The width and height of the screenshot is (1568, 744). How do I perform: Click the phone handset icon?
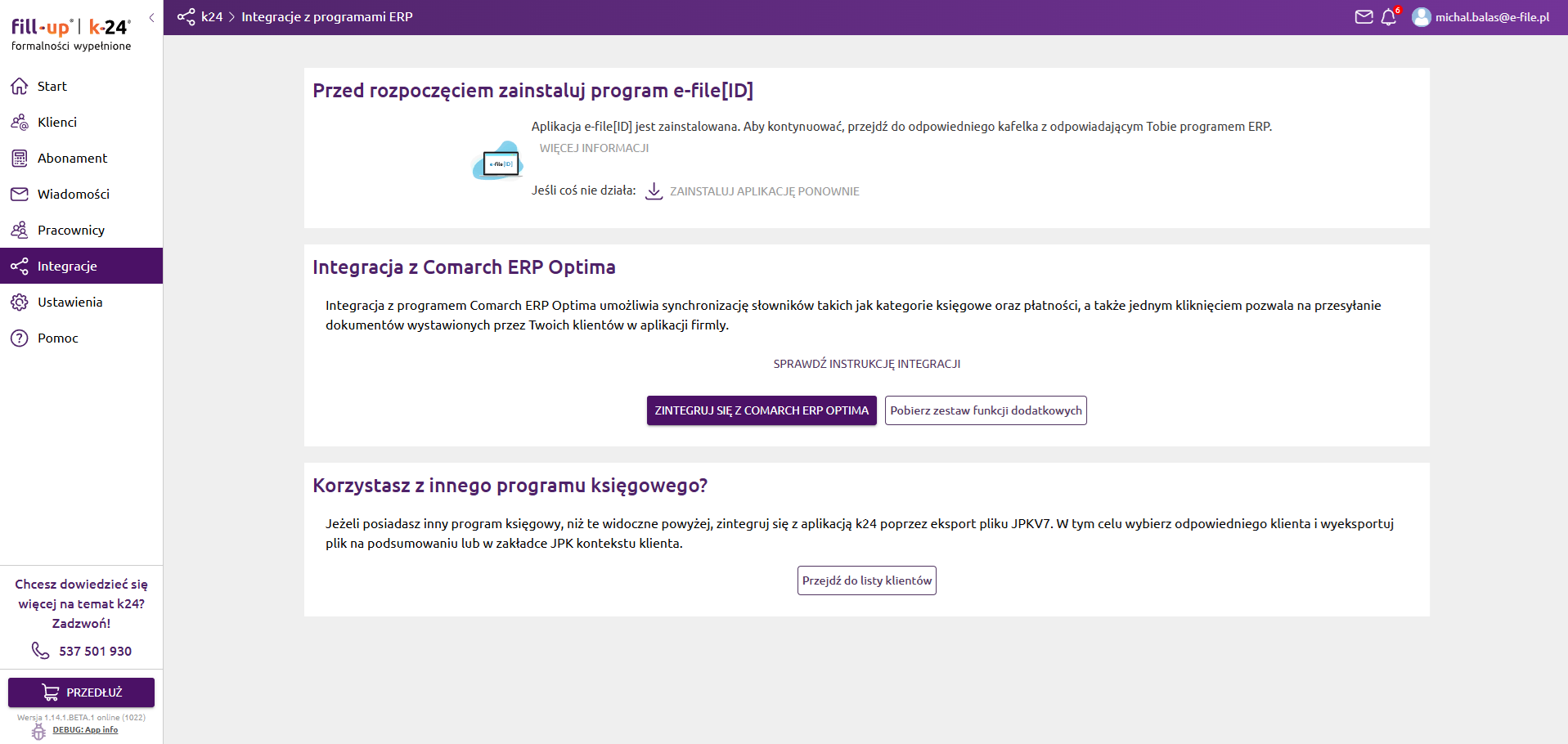pyautogui.click(x=40, y=650)
